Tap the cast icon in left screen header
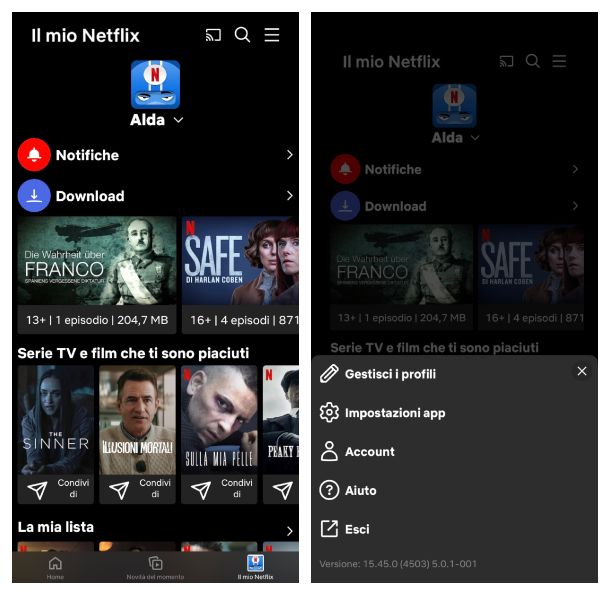 [213, 35]
